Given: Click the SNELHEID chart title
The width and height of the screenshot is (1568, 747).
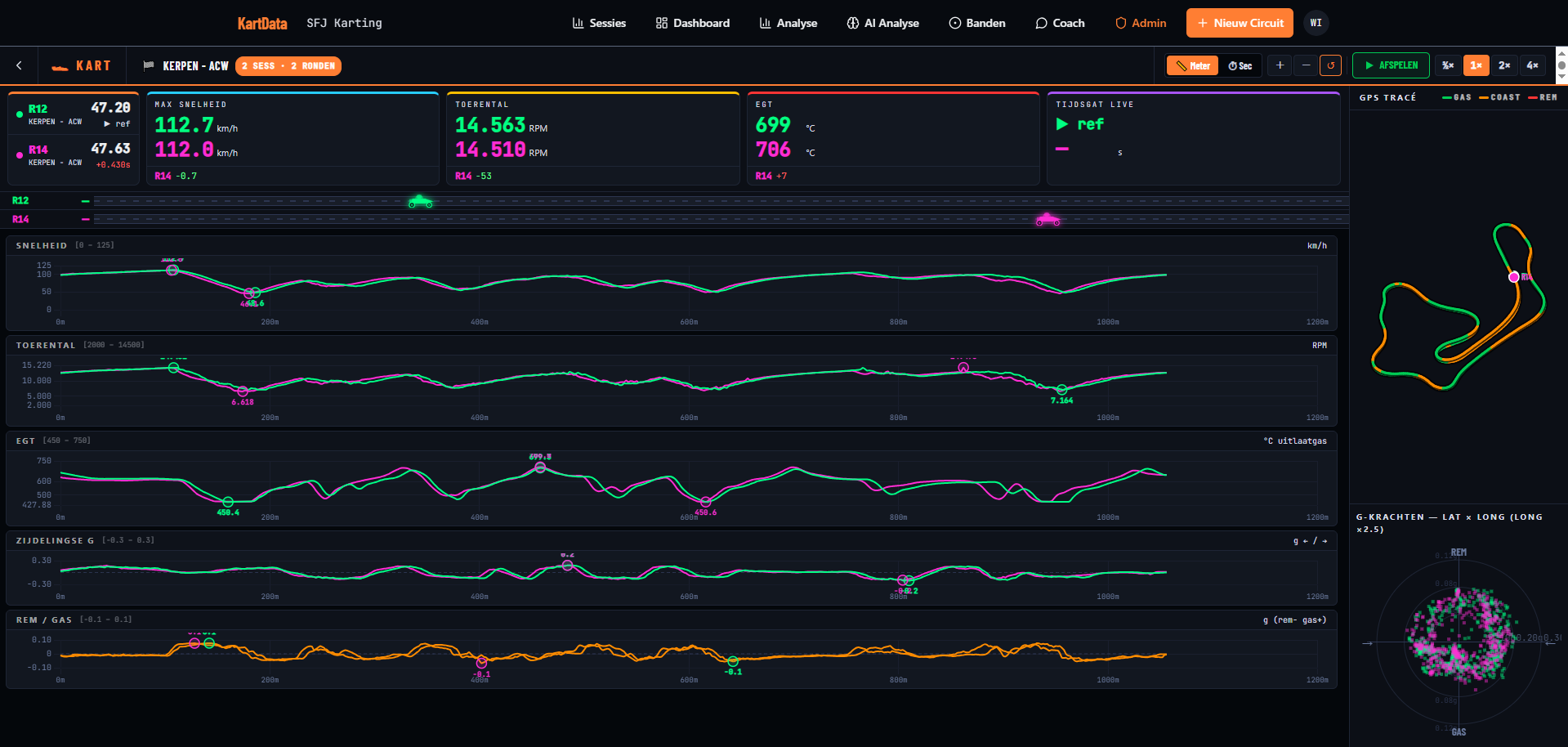Looking at the screenshot, I should (42, 245).
